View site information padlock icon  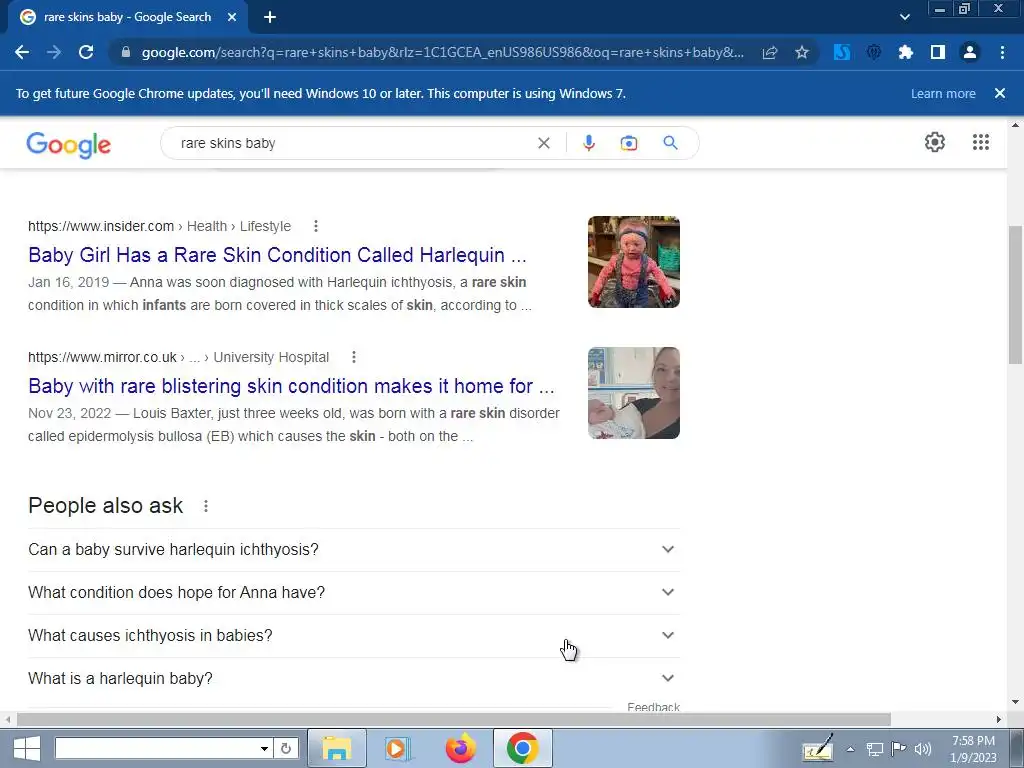click(x=126, y=52)
